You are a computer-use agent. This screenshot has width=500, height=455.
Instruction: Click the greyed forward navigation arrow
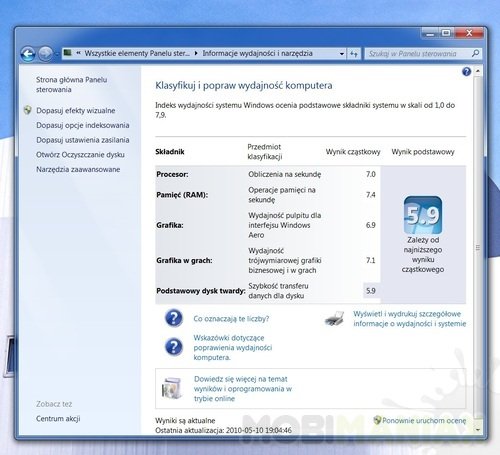click(45, 54)
